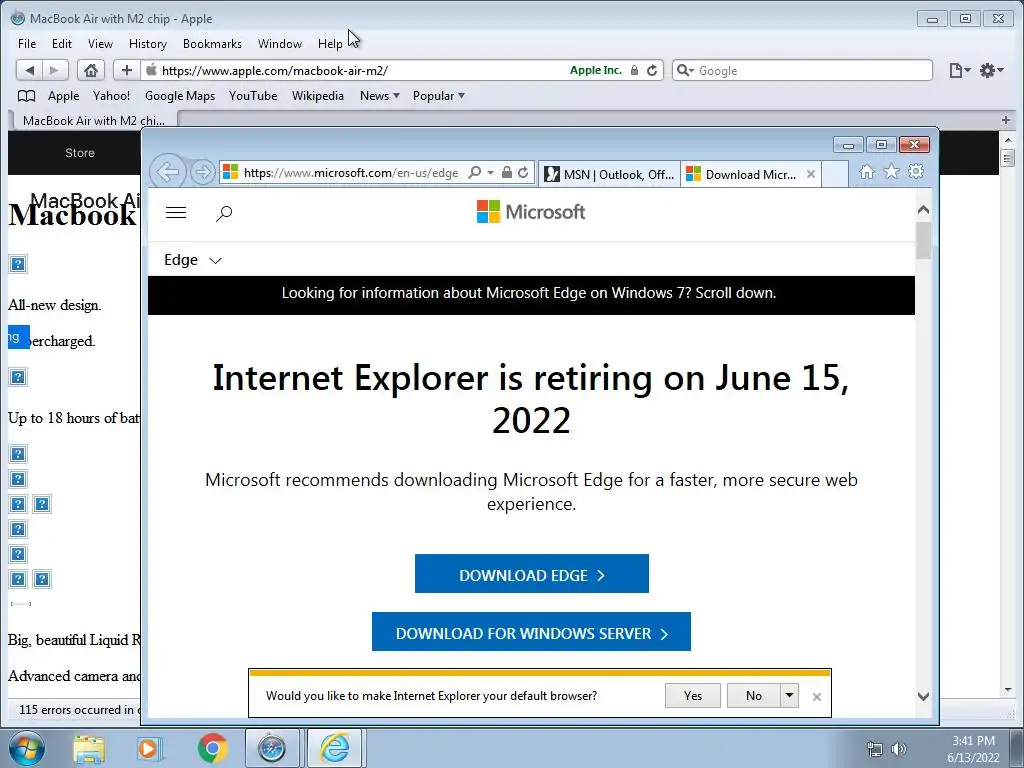Click the Wikipedia bookmark
Image resolution: width=1024 pixels, height=768 pixels.
click(317, 96)
